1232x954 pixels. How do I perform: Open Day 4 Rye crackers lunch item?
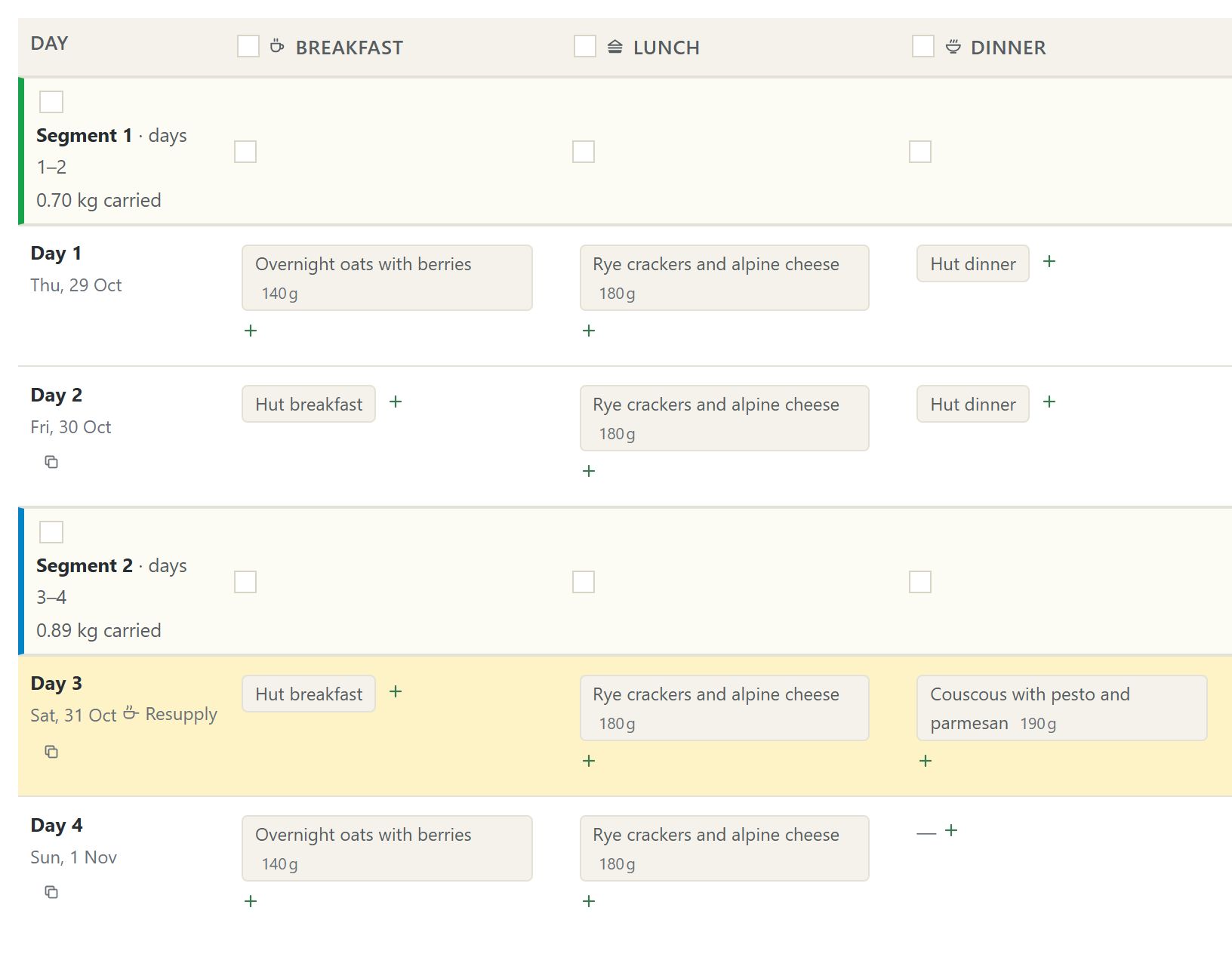coord(725,848)
